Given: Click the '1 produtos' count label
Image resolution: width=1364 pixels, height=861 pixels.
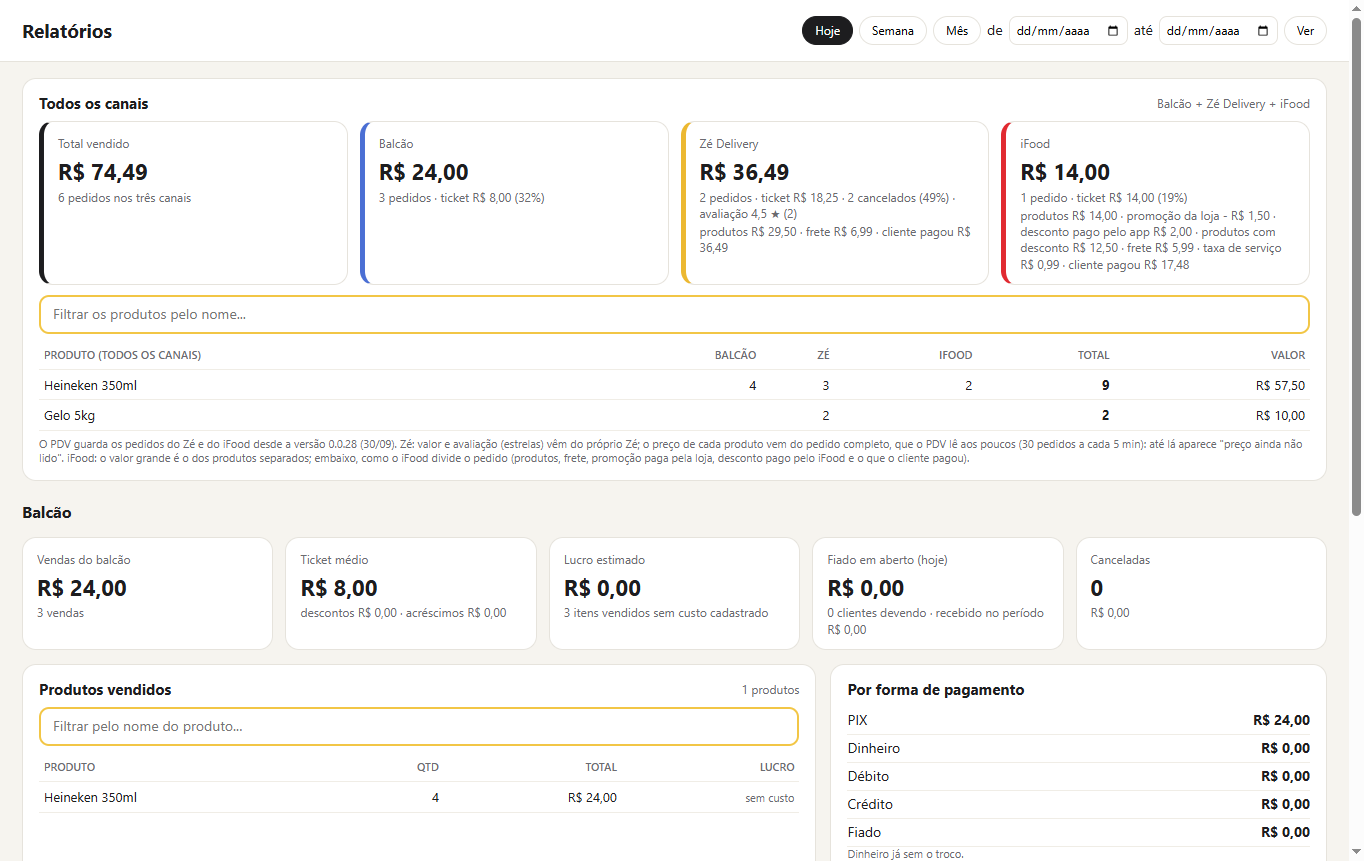Looking at the screenshot, I should tap(770, 690).
